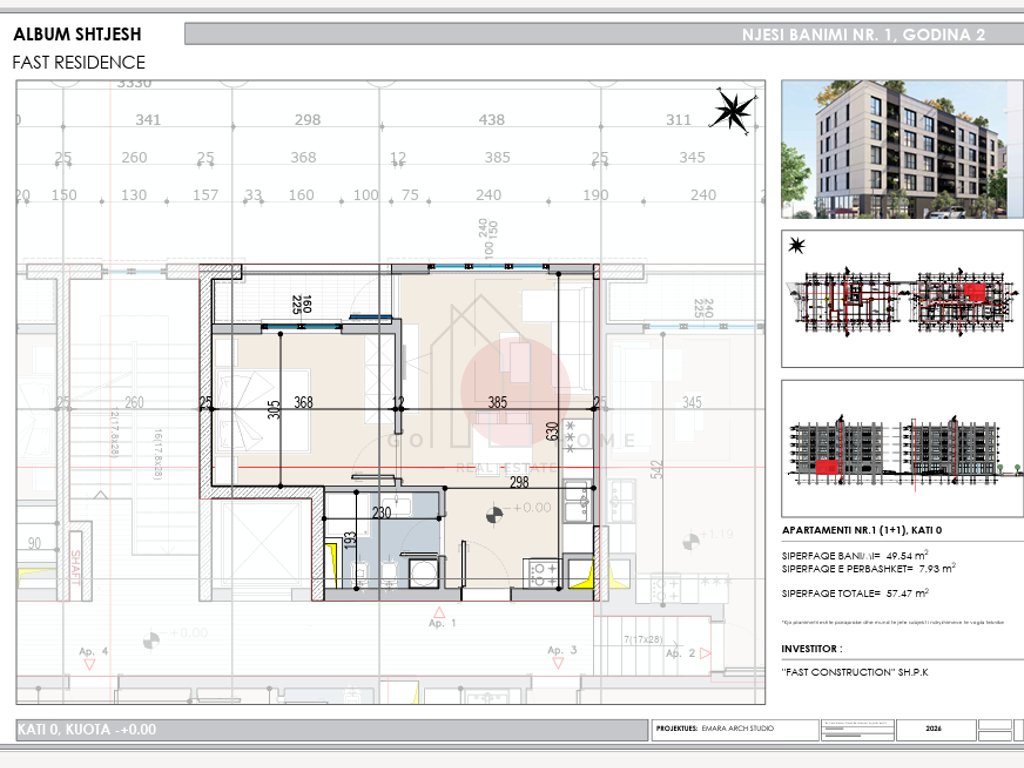Click the 311 dimension near the compass
Viewport: 1024px width, 768px height.
pyautogui.click(x=678, y=120)
